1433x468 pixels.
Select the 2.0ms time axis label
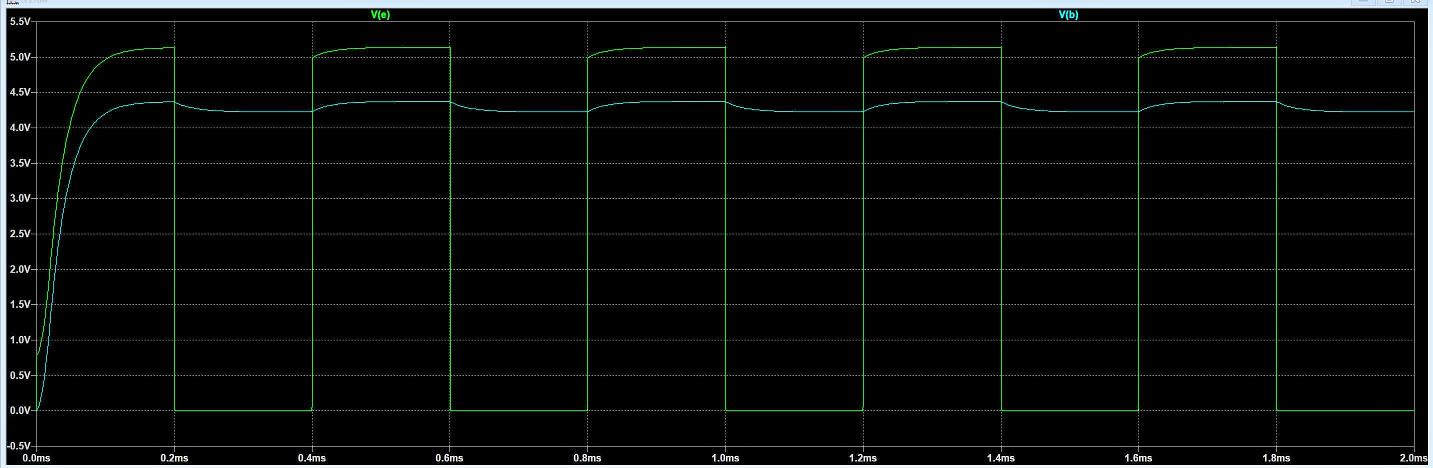coord(1412,458)
